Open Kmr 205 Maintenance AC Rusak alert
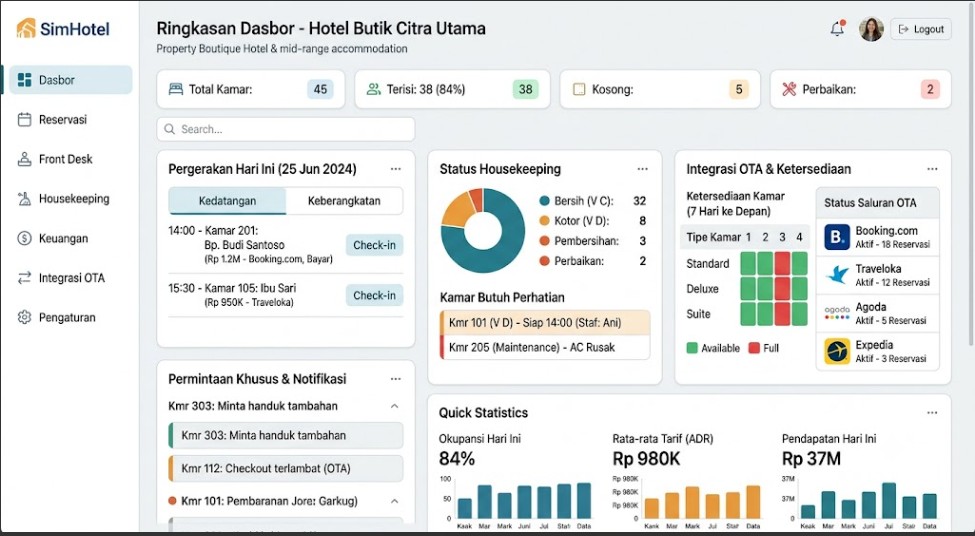 tap(545, 348)
